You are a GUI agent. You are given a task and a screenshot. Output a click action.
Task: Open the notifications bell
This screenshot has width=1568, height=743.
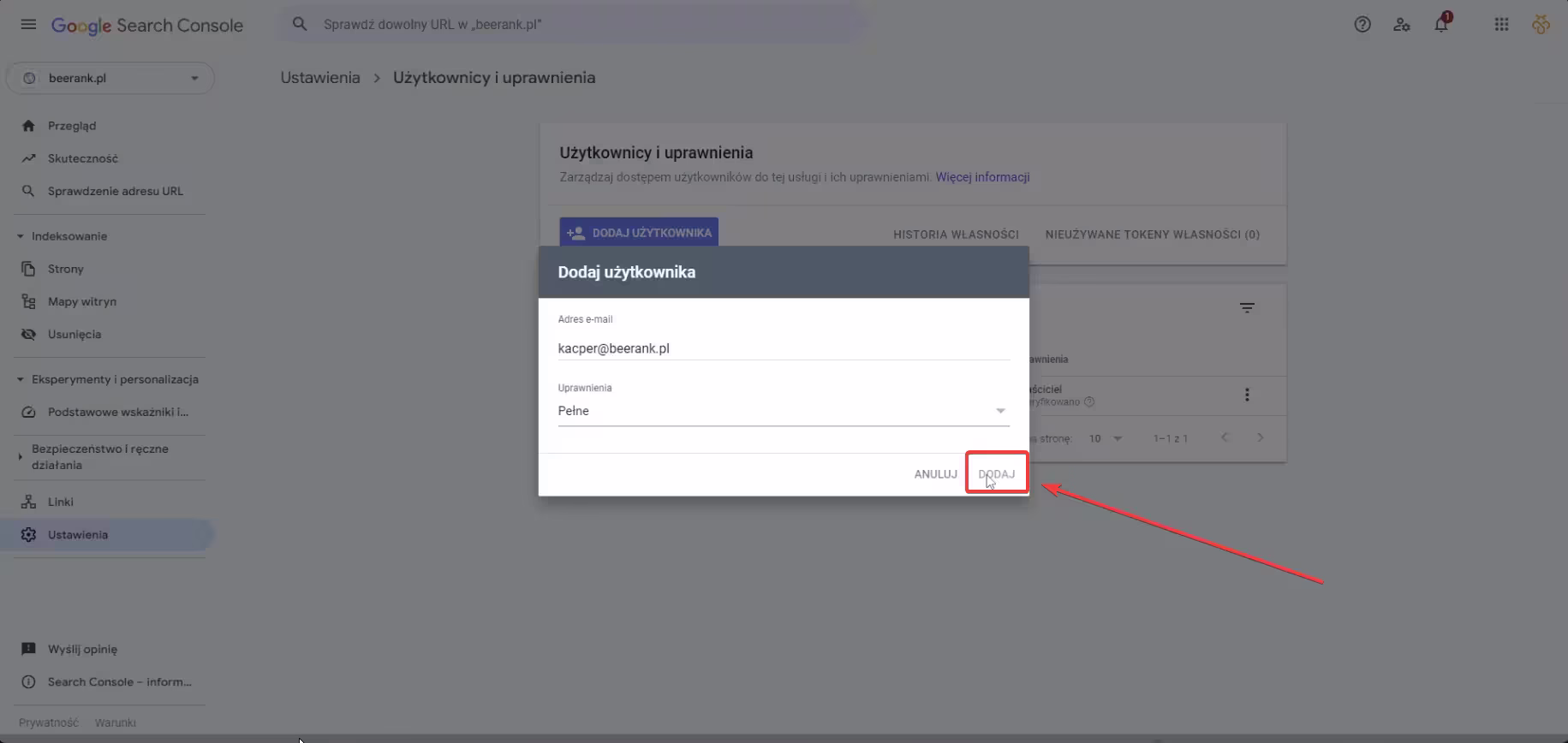coord(1441,25)
